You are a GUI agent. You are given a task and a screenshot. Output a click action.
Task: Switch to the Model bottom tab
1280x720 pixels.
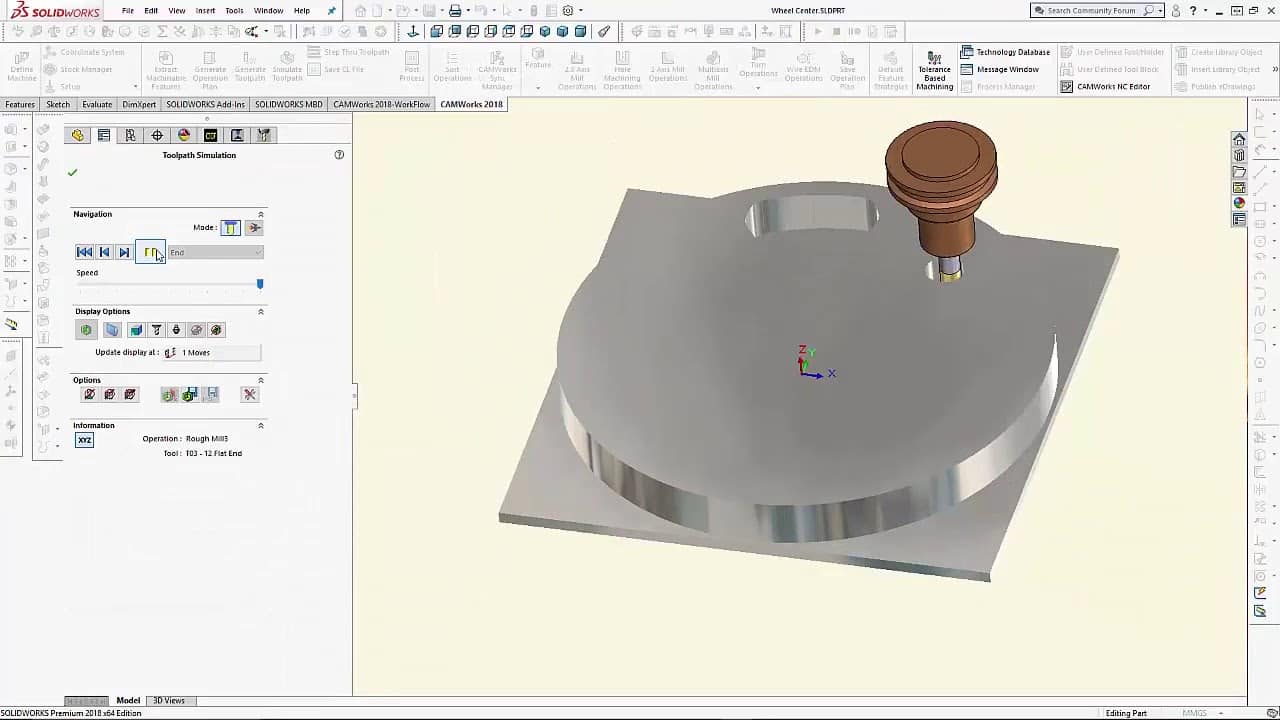[x=128, y=700]
